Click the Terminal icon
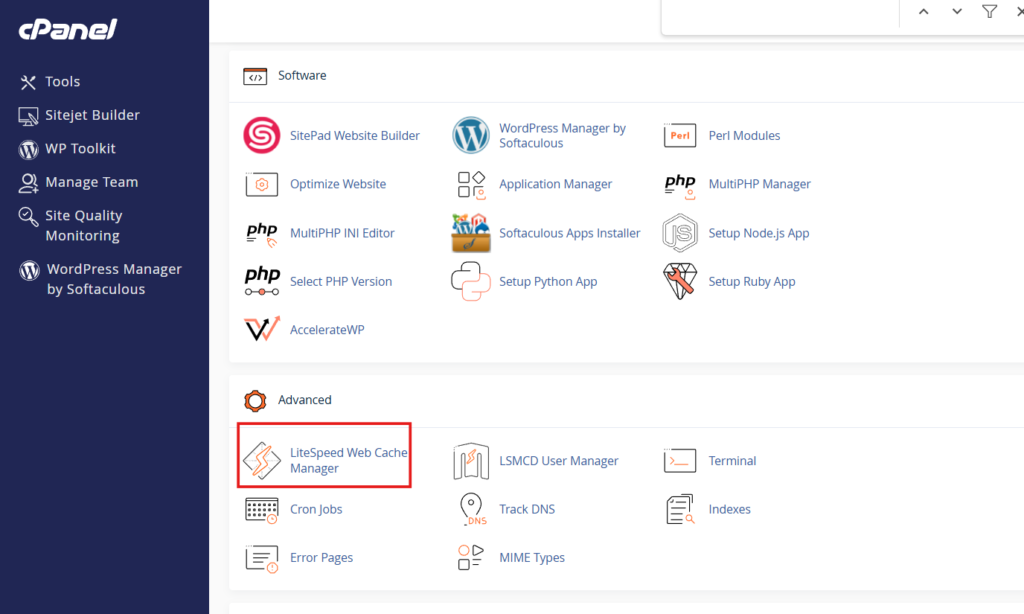 [680, 460]
